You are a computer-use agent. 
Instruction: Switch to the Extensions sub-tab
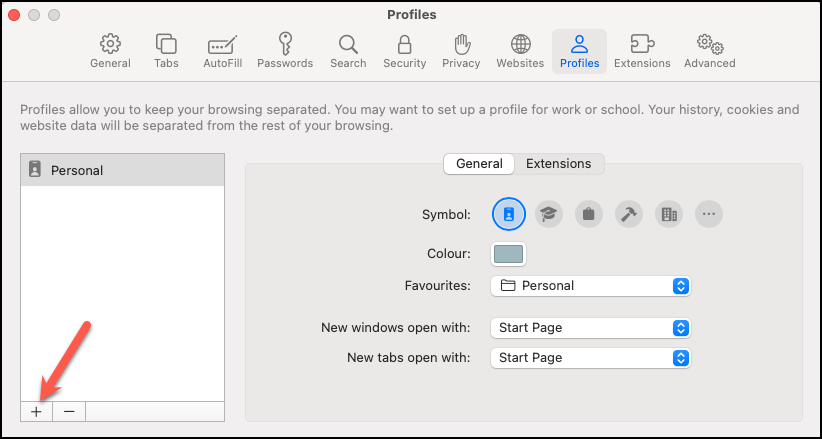point(558,164)
